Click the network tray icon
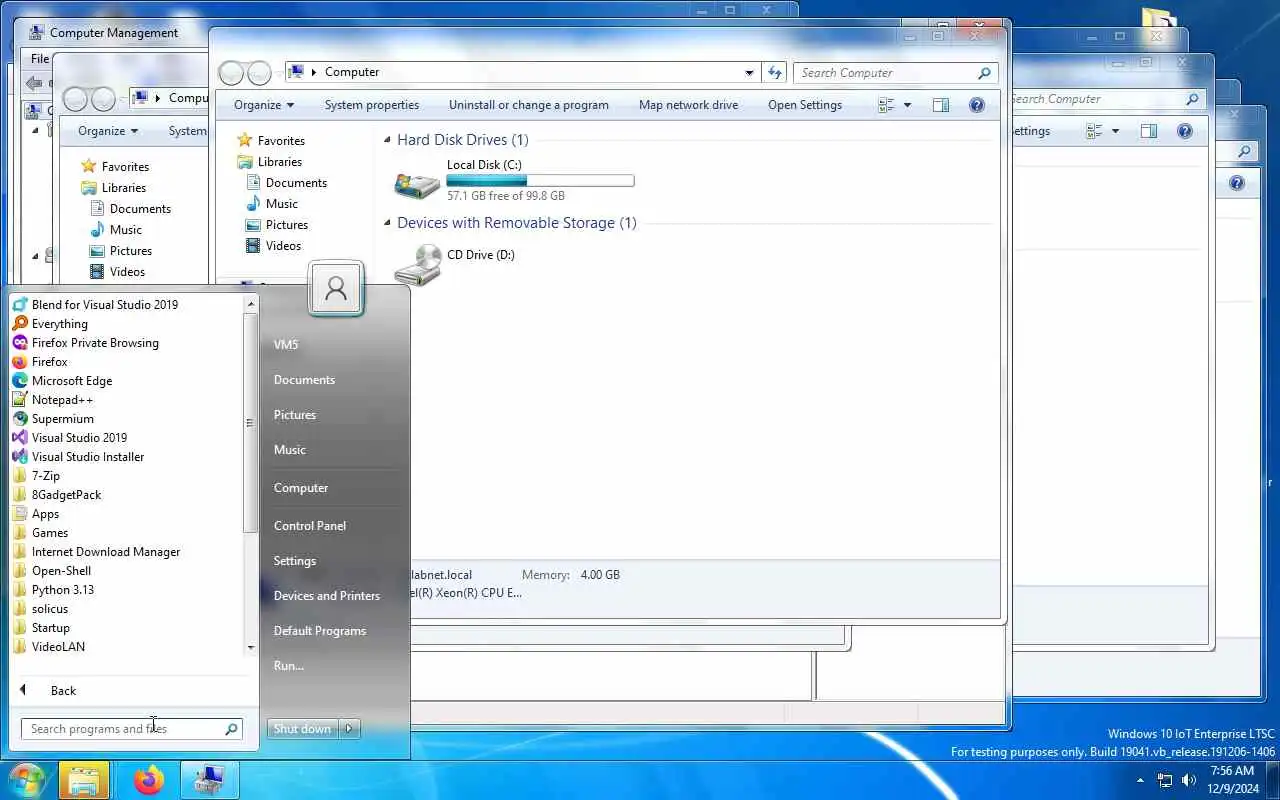1280x800 pixels. pos(1165,780)
